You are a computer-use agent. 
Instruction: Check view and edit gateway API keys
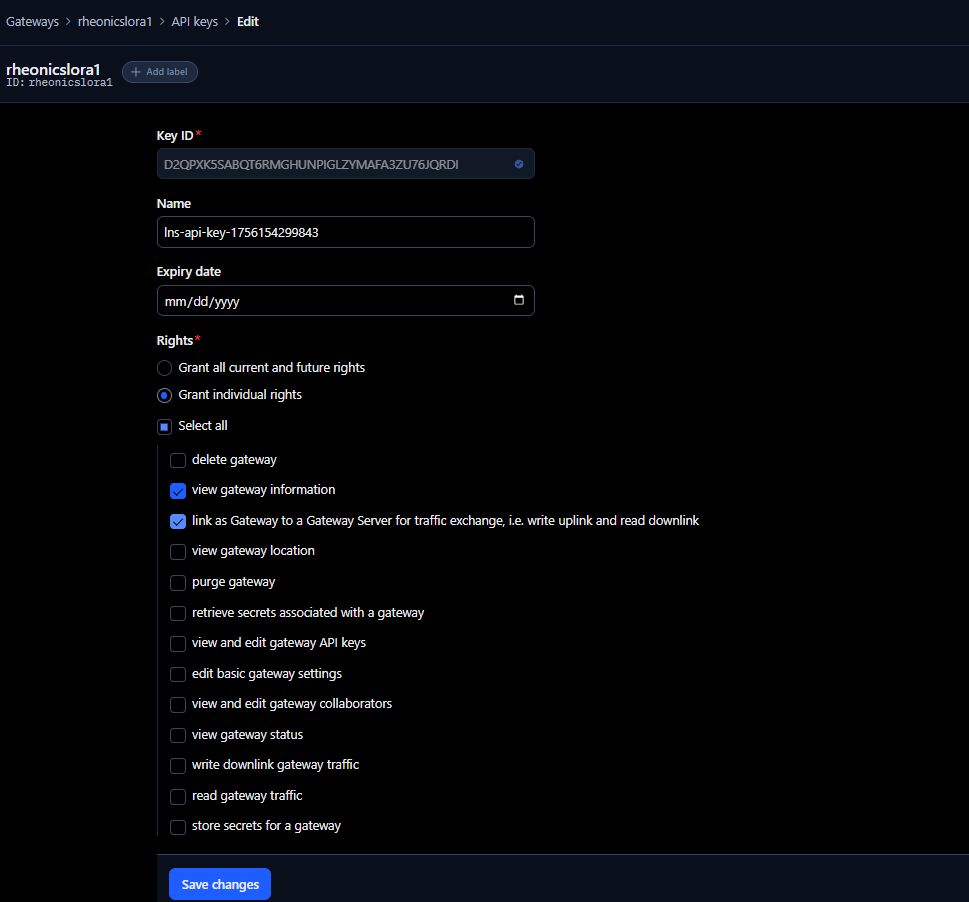(178, 644)
